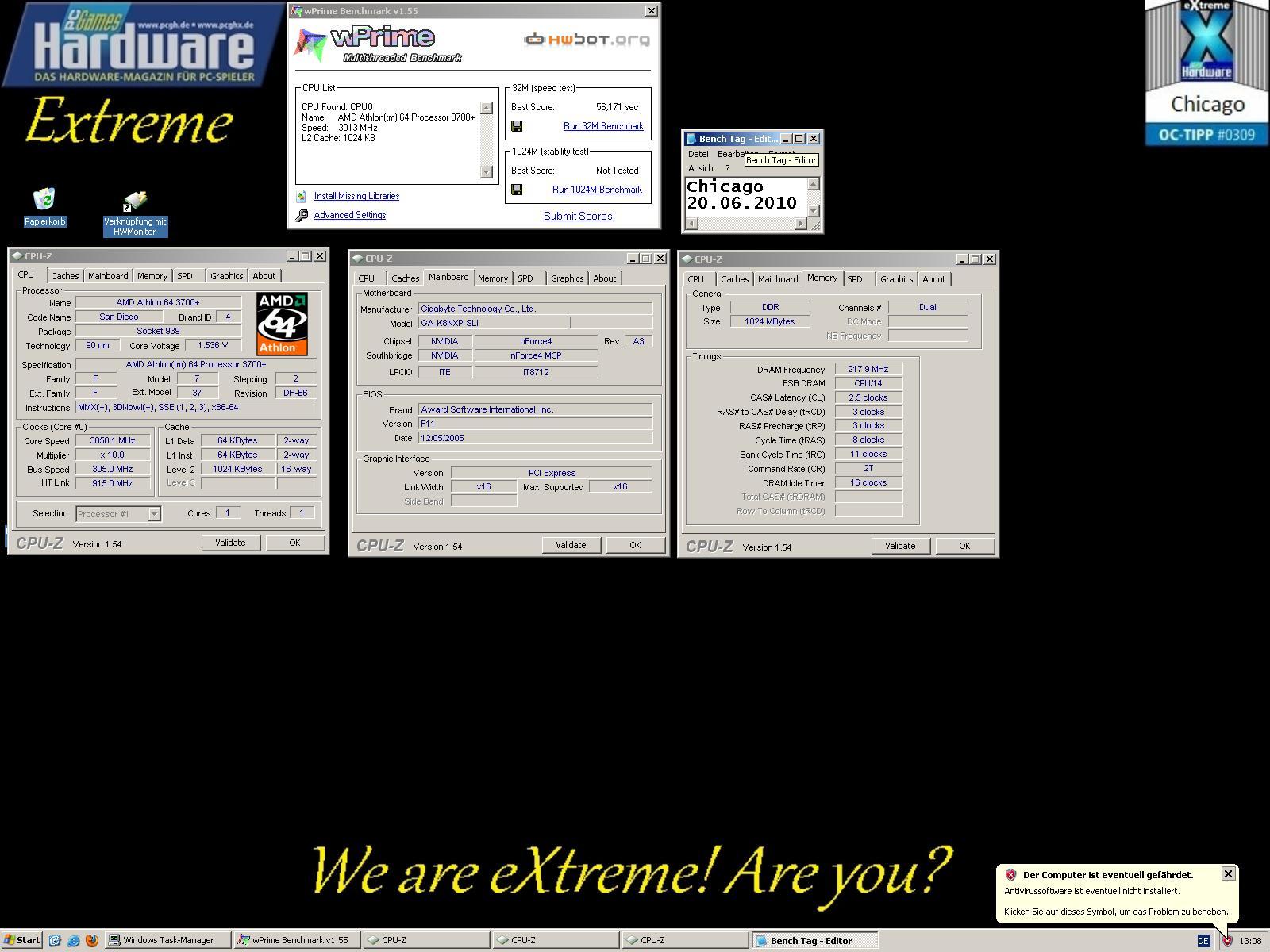Click Bench Tag editor horizontal scroll left arrow
Viewport: 1270px width, 952px height.
click(x=691, y=224)
